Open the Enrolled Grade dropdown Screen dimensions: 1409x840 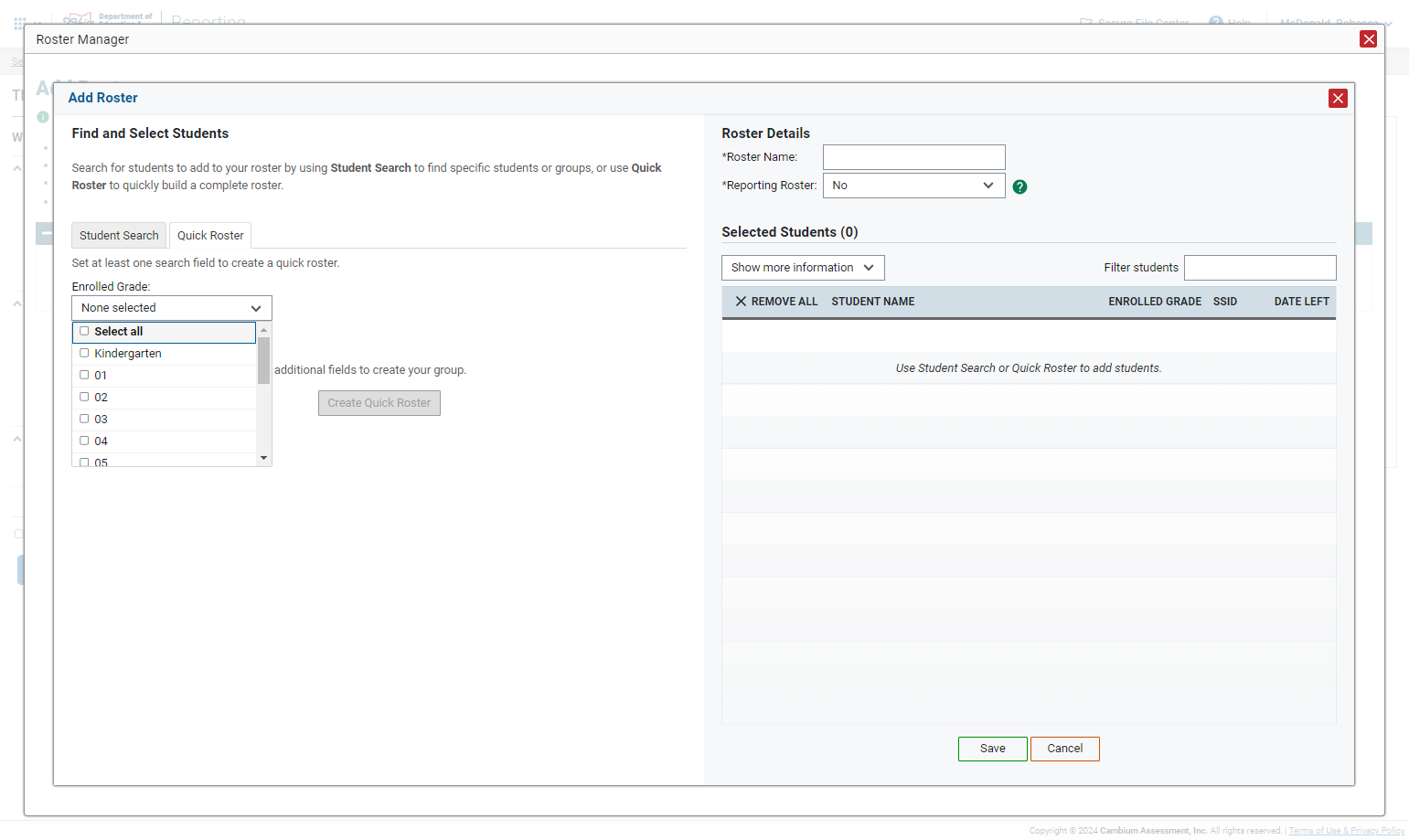(172, 308)
